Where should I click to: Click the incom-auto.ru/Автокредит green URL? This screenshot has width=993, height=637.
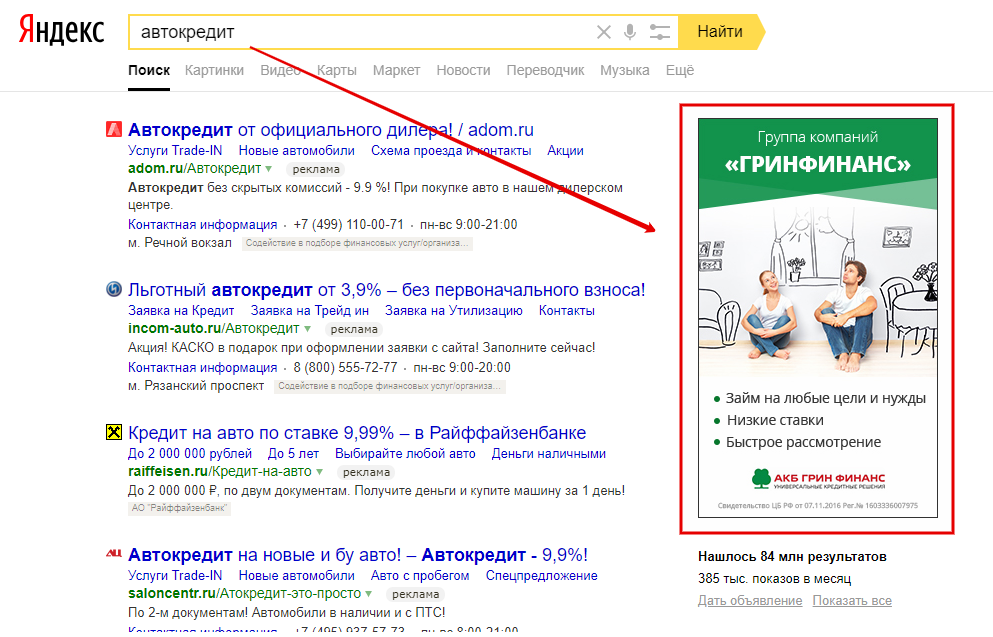(x=213, y=329)
